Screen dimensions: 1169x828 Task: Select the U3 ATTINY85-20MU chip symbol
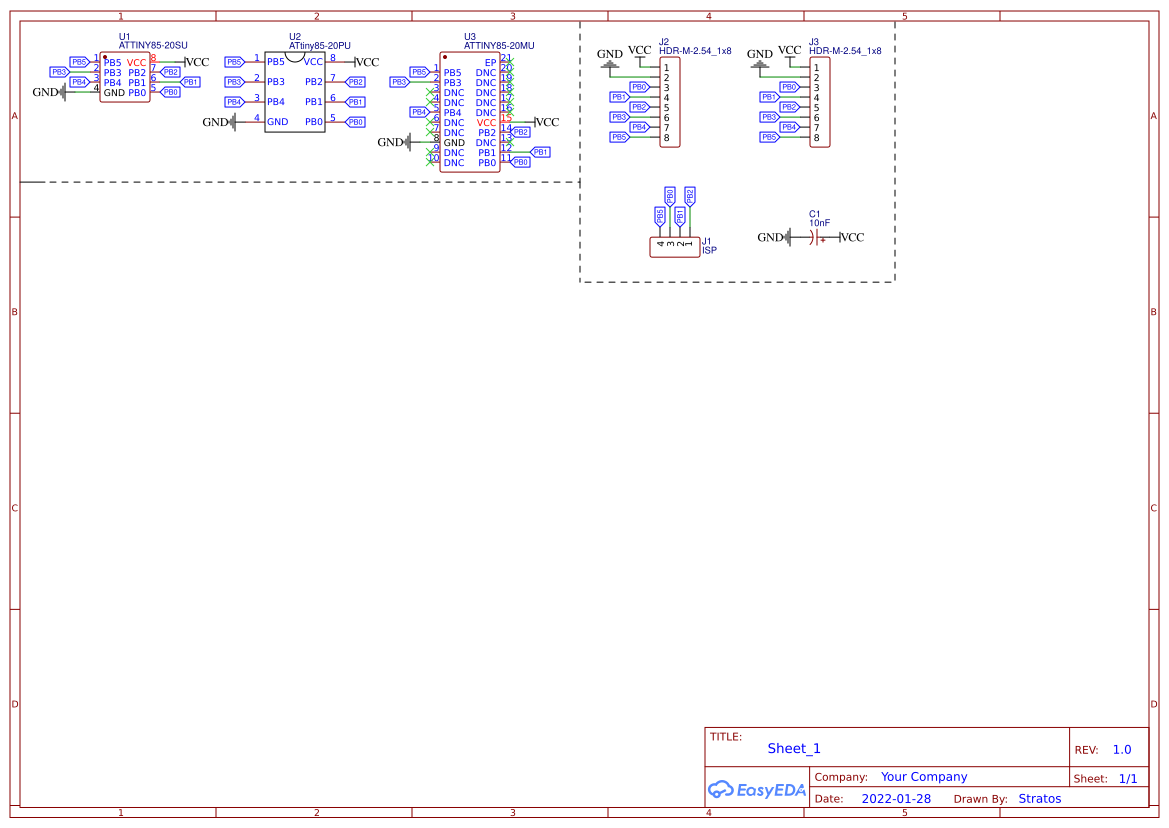point(469,110)
